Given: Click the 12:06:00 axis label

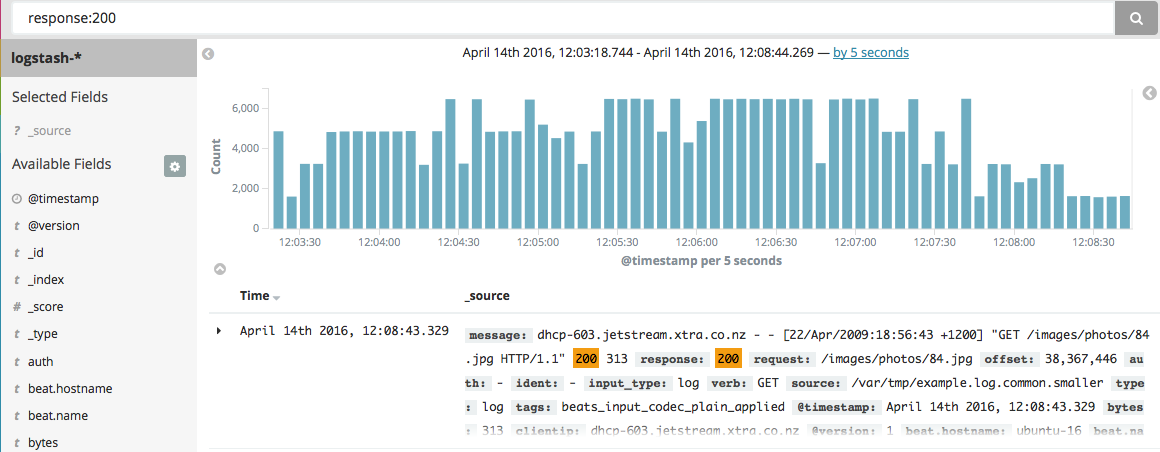Looking at the screenshot, I should (697, 242).
